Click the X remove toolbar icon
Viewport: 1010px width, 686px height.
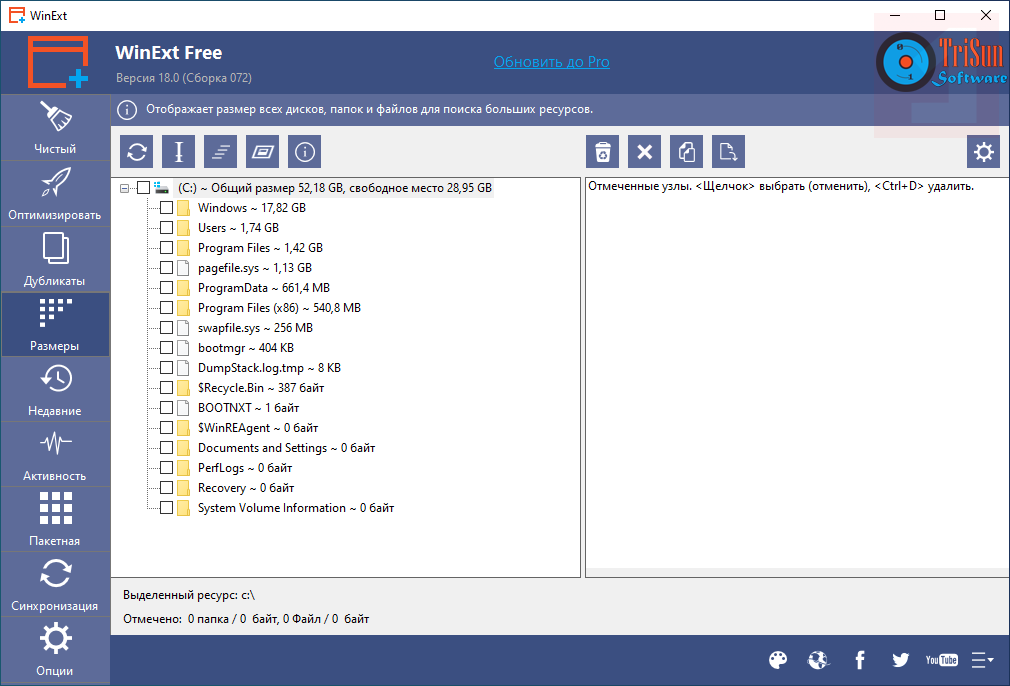(x=644, y=152)
